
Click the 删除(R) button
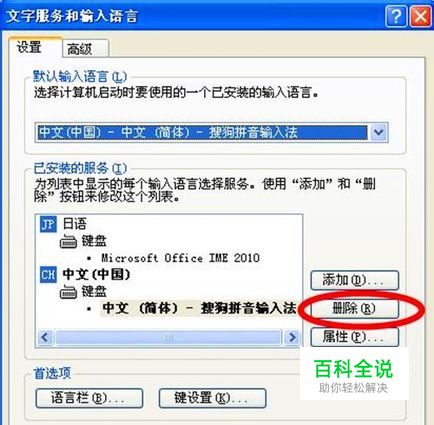point(355,309)
